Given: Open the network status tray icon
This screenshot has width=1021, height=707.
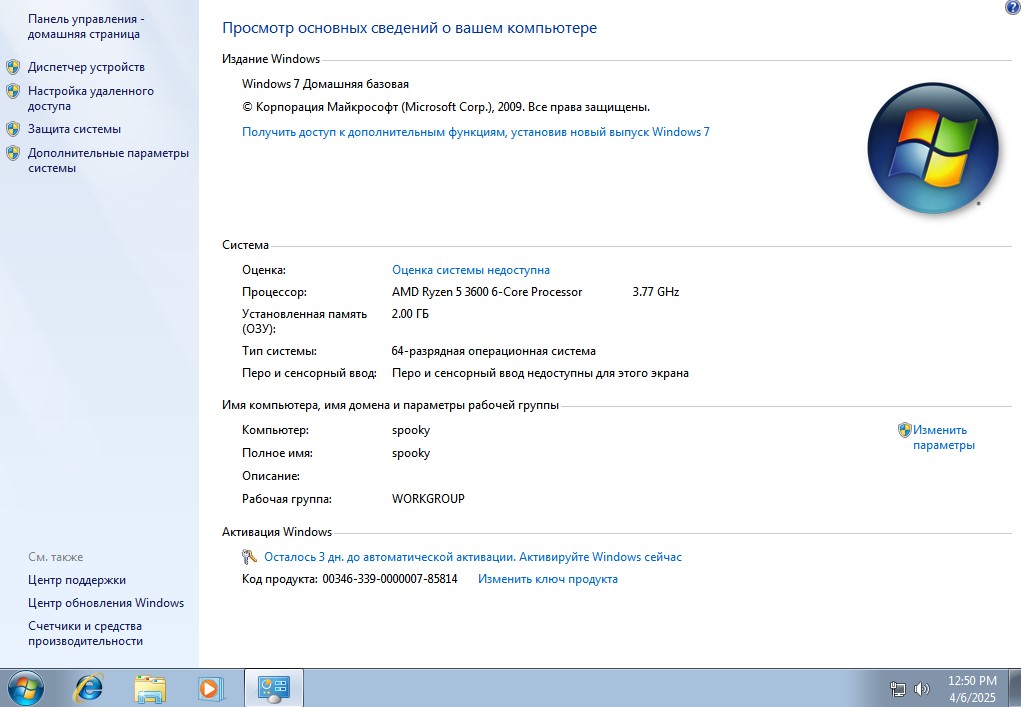Looking at the screenshot, I should [x=898, y=689].
